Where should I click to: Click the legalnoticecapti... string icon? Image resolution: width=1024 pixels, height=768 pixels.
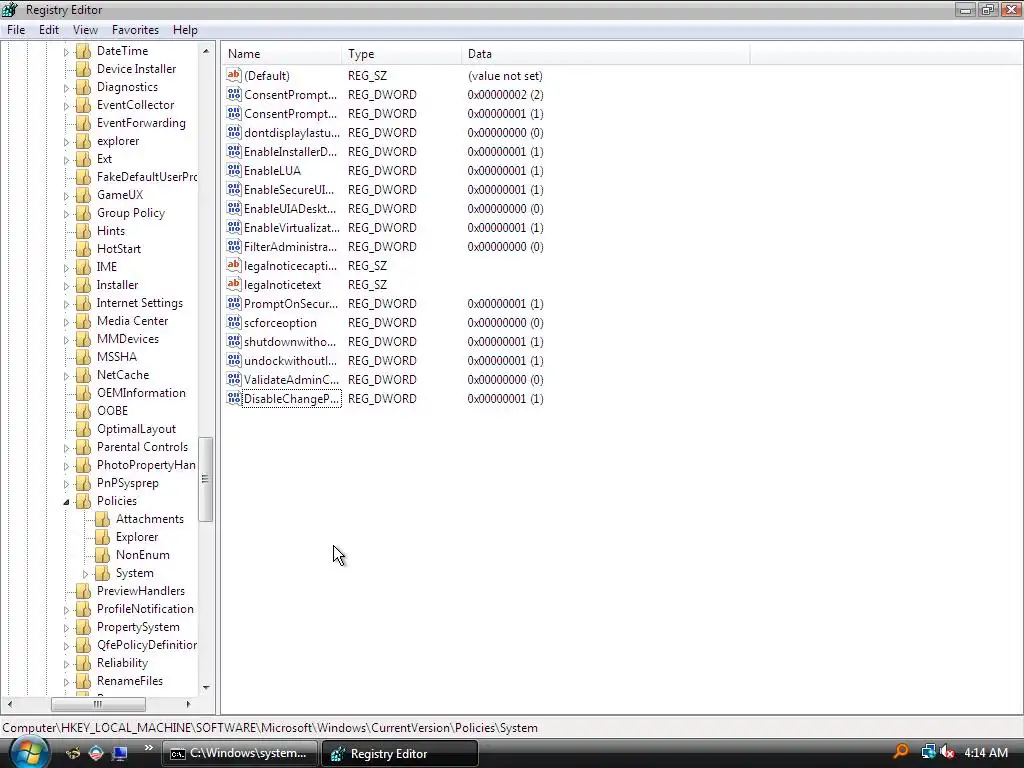(234, 266)
